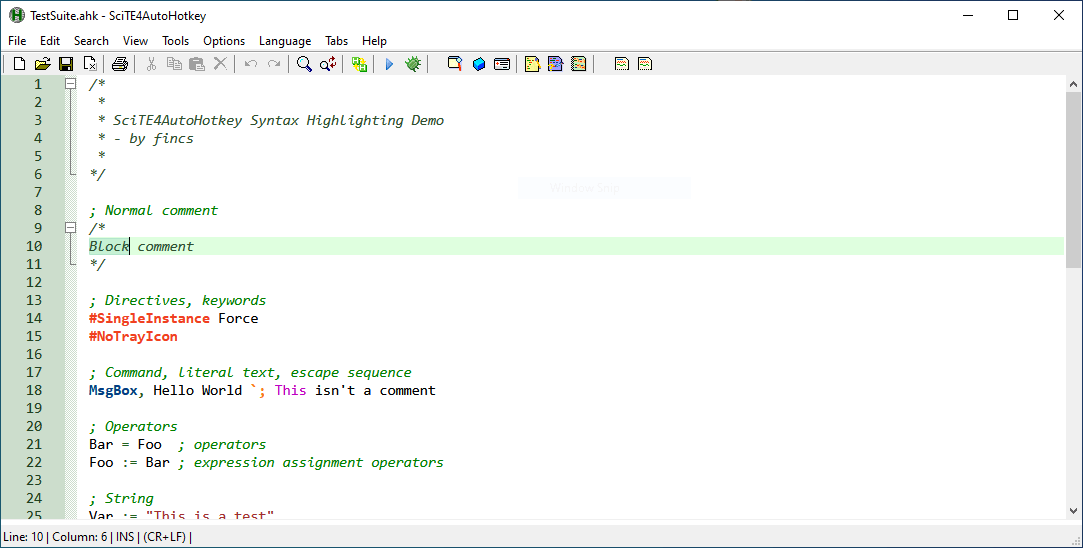Click the red-topped dialog window icon
Viewport: 1083px width, 548px height.
coord(502,64)
